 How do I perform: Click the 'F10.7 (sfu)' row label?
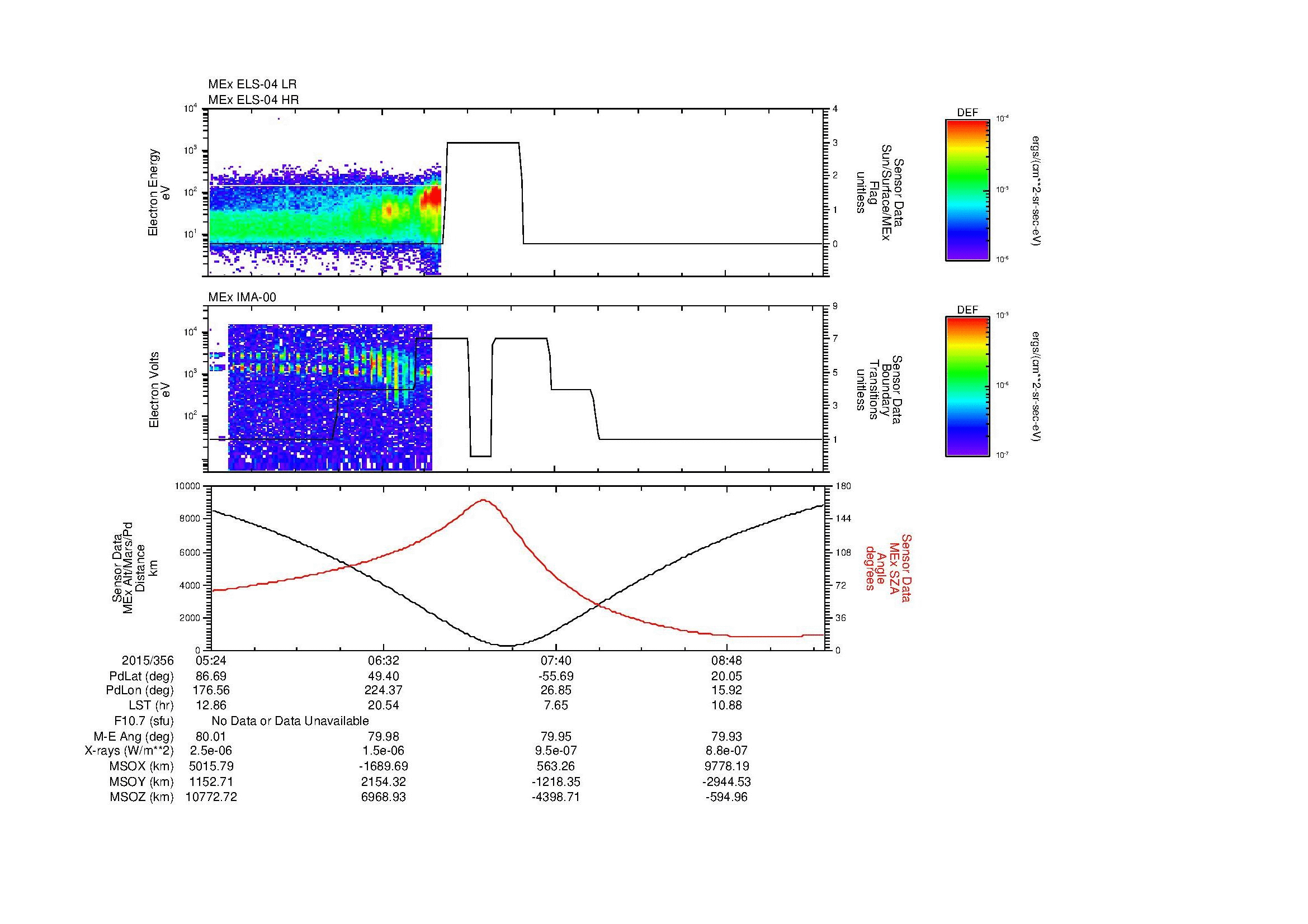click(x=144, y=721)
